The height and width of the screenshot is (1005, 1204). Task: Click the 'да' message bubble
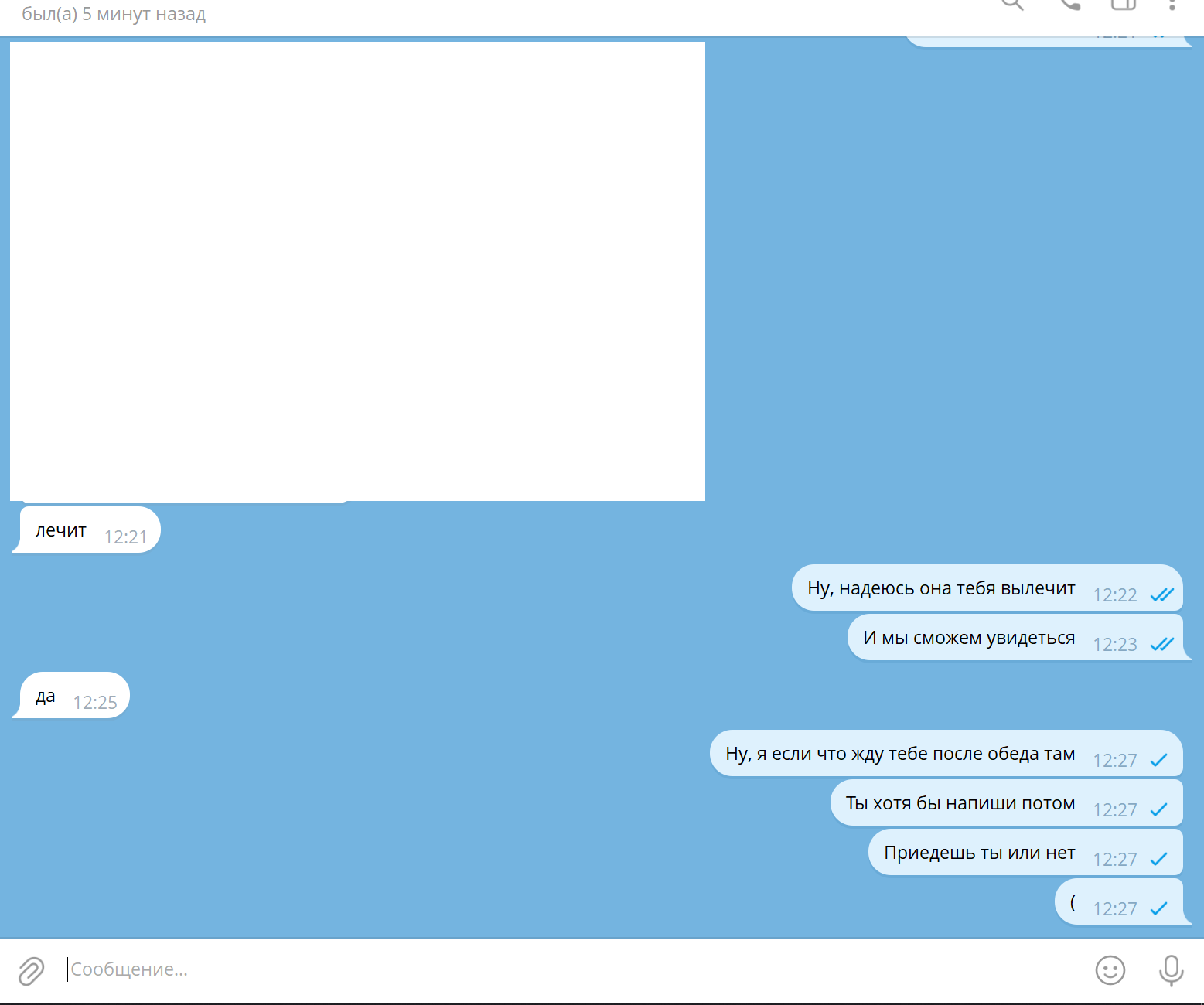[x=46, y=696]
